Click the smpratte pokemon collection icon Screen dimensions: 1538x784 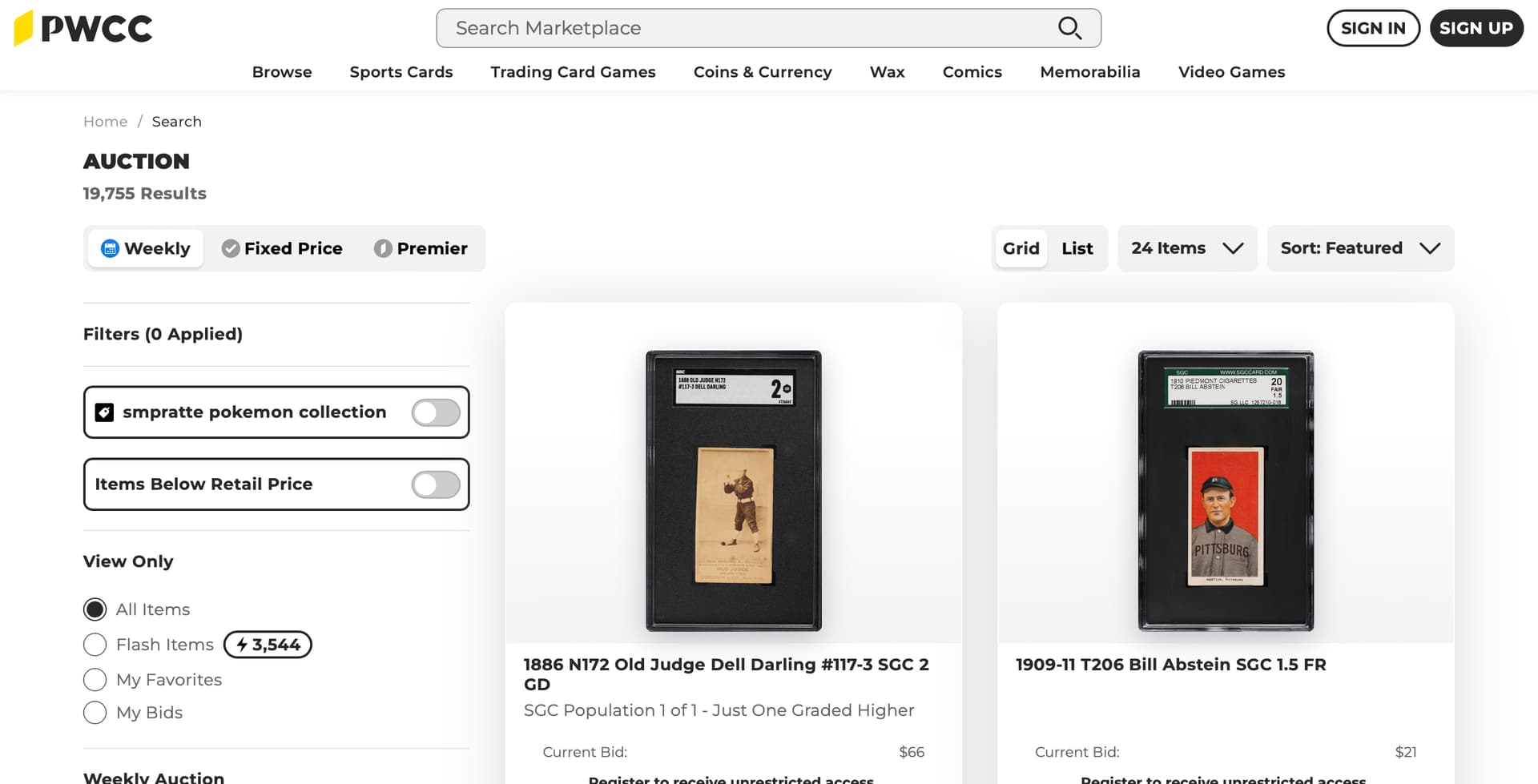pos(104,412)
